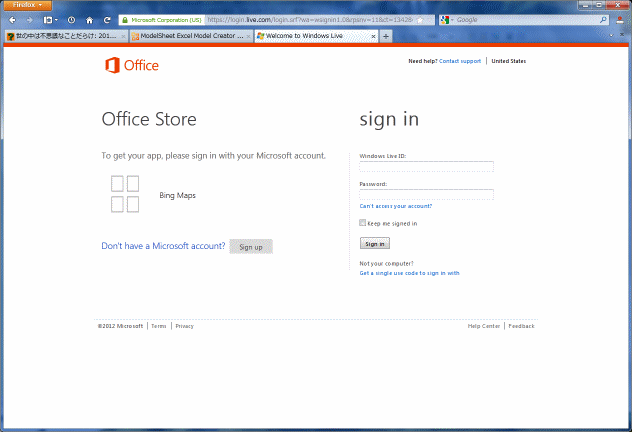The image size is (632, 432).
Task: Select the Welcome to Windows Live tab
Action: click(316, 36)
